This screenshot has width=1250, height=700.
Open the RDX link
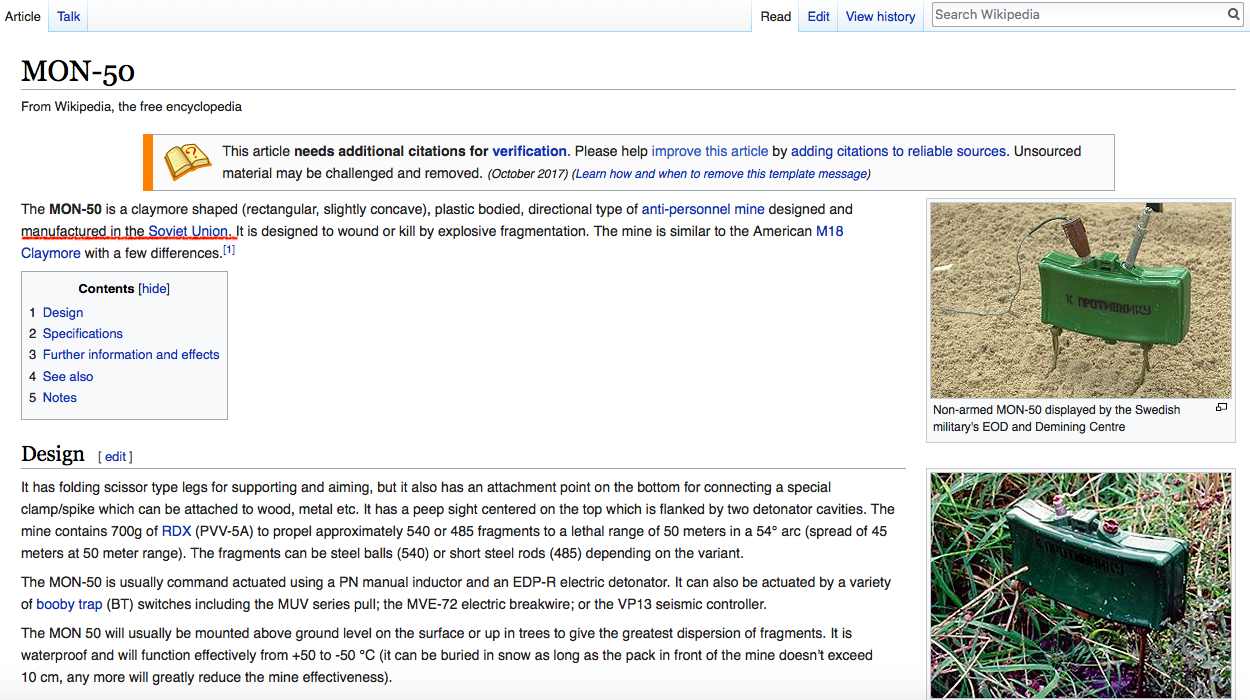pos(176,531)
